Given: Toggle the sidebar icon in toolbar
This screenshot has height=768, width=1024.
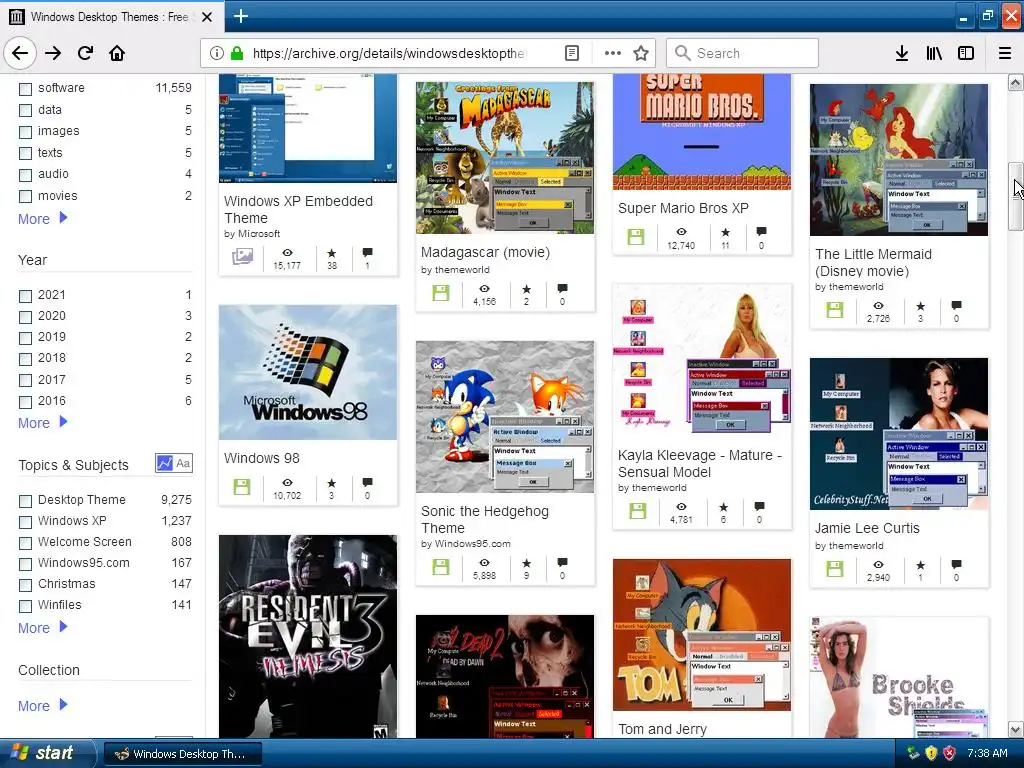Looking at the screenshot, I should pos(966,53).
